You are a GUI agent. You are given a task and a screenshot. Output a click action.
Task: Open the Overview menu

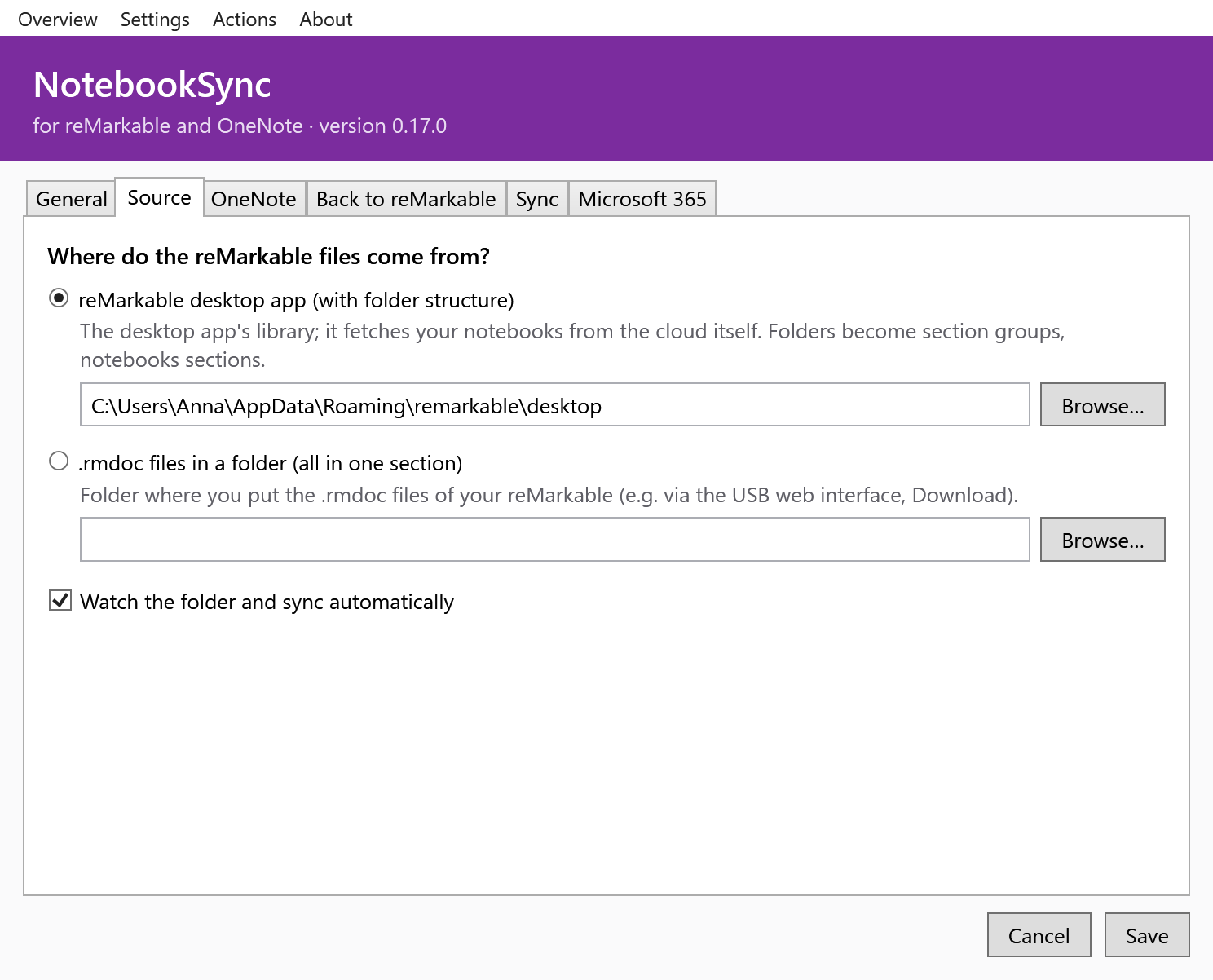tap(57, 19)
